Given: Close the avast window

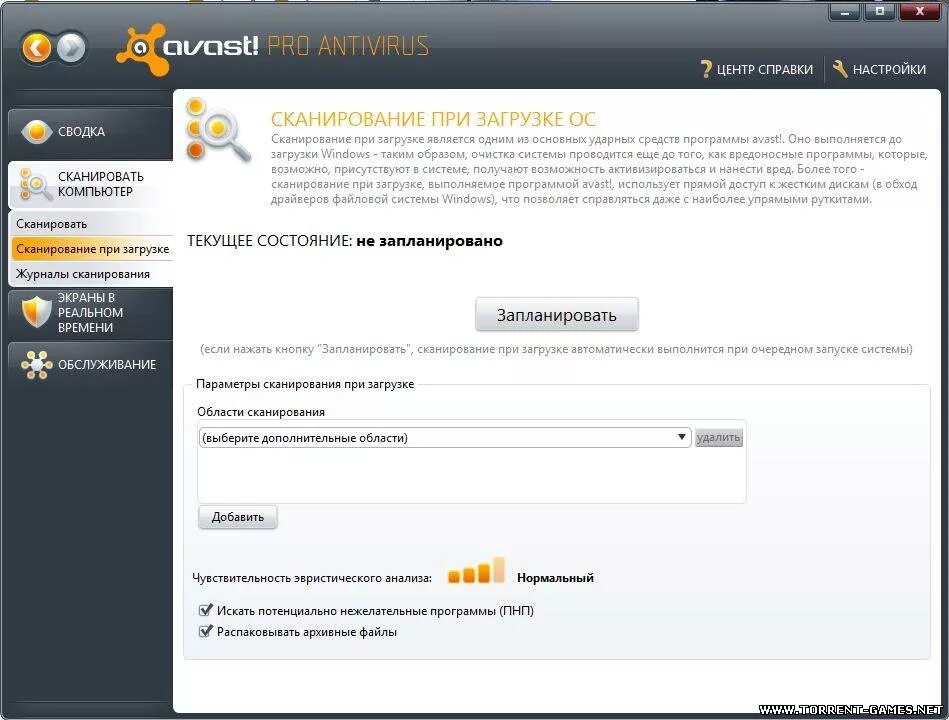Looking at the screenshot, I should point(919,11).
